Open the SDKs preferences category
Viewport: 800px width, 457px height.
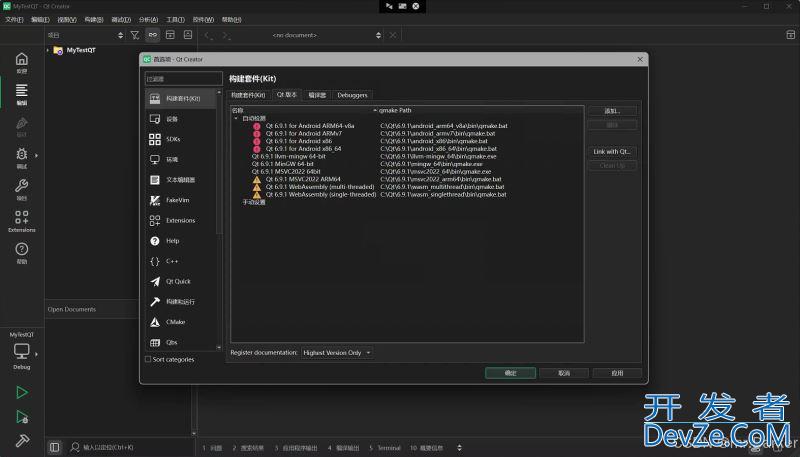click(173, 139)
